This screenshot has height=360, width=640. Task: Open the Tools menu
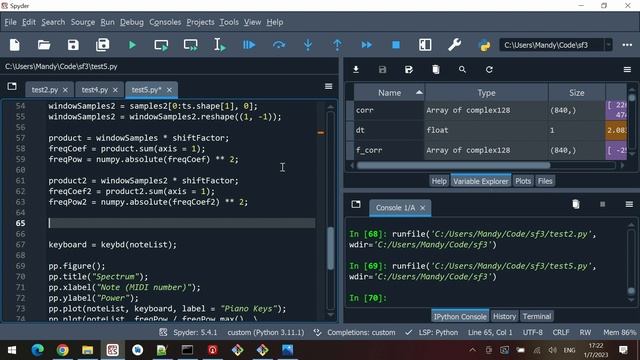229,22
